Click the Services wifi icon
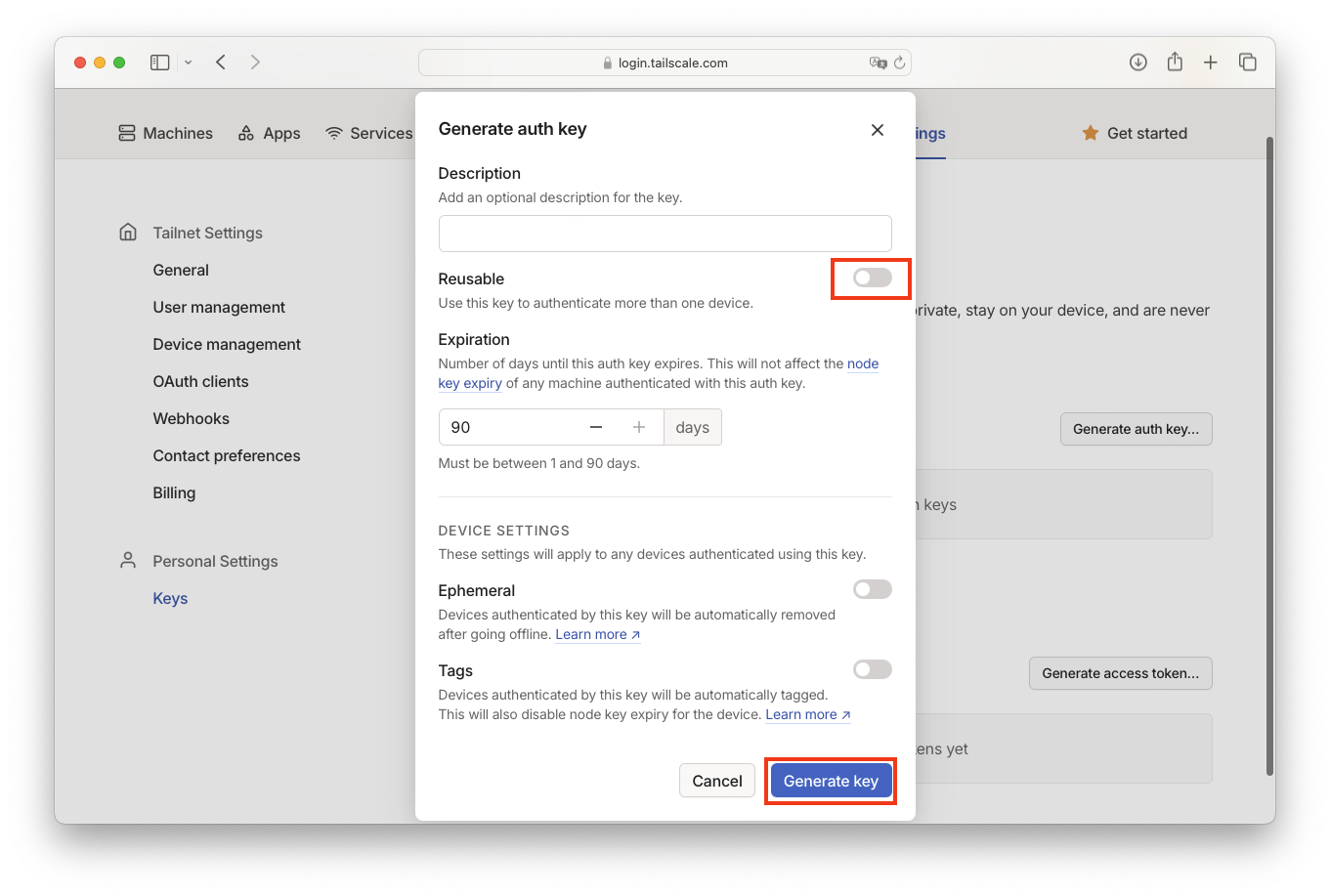Screen dimensions: 1330x896 [334, 133]
